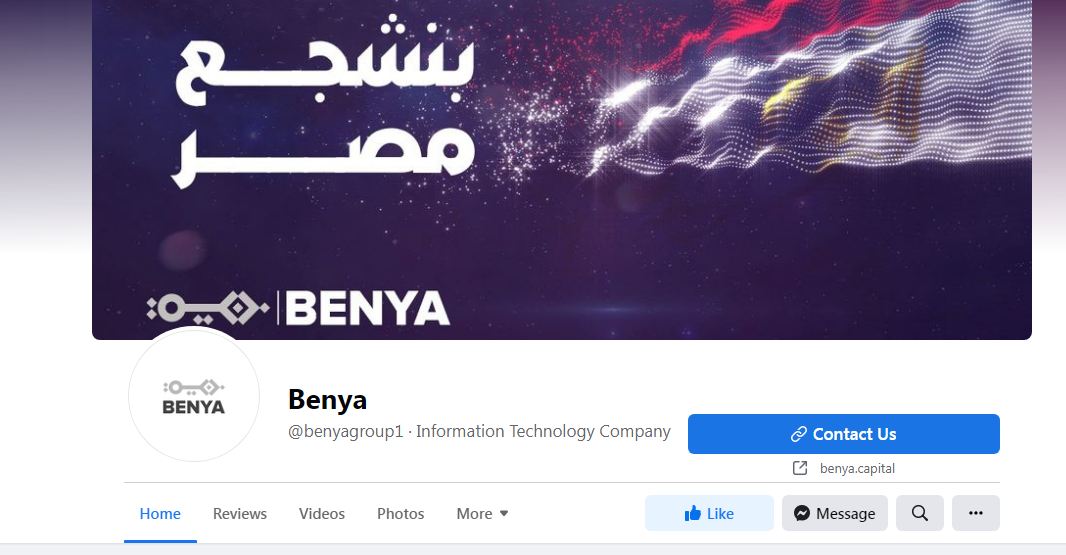
Task: Click the chain link icon in Contact Us
Action: coord(799,434)
